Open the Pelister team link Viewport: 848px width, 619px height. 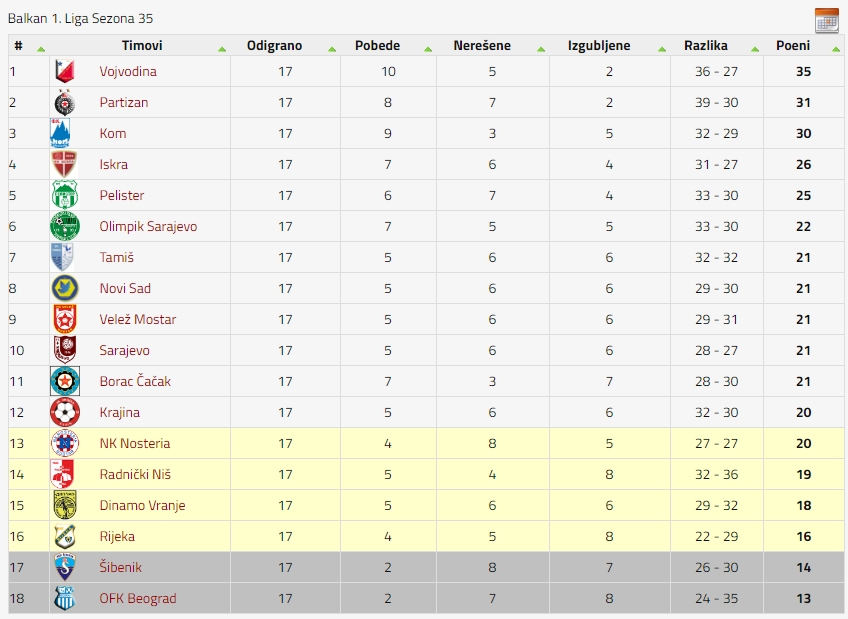[x=122, y=195]
